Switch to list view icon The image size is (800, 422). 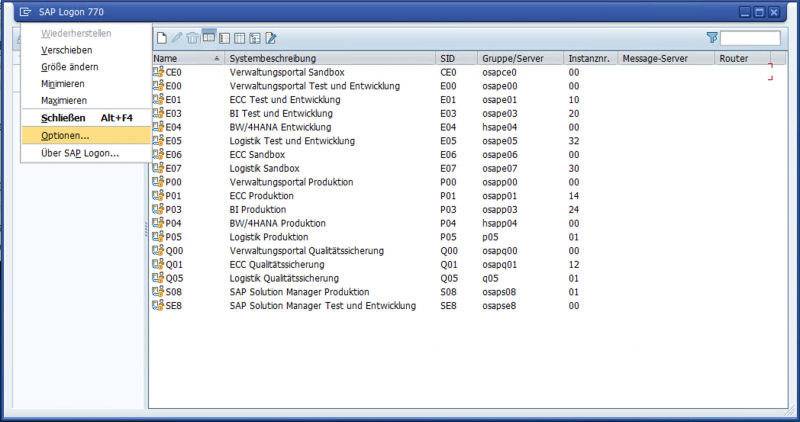click(224, 38)
